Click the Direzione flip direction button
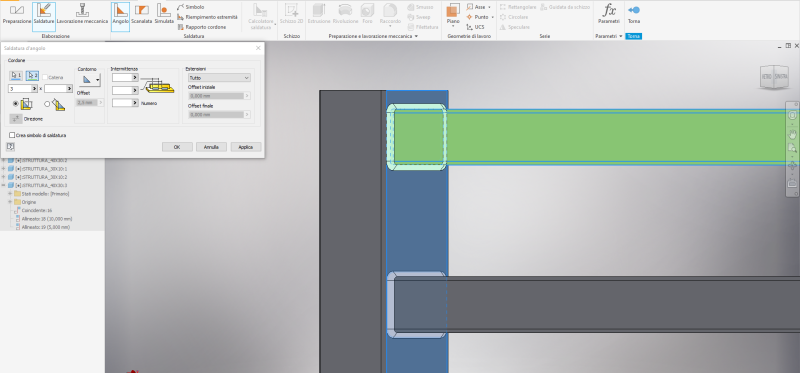This screenshot has height=373, width=800. [x=15, y=118]
